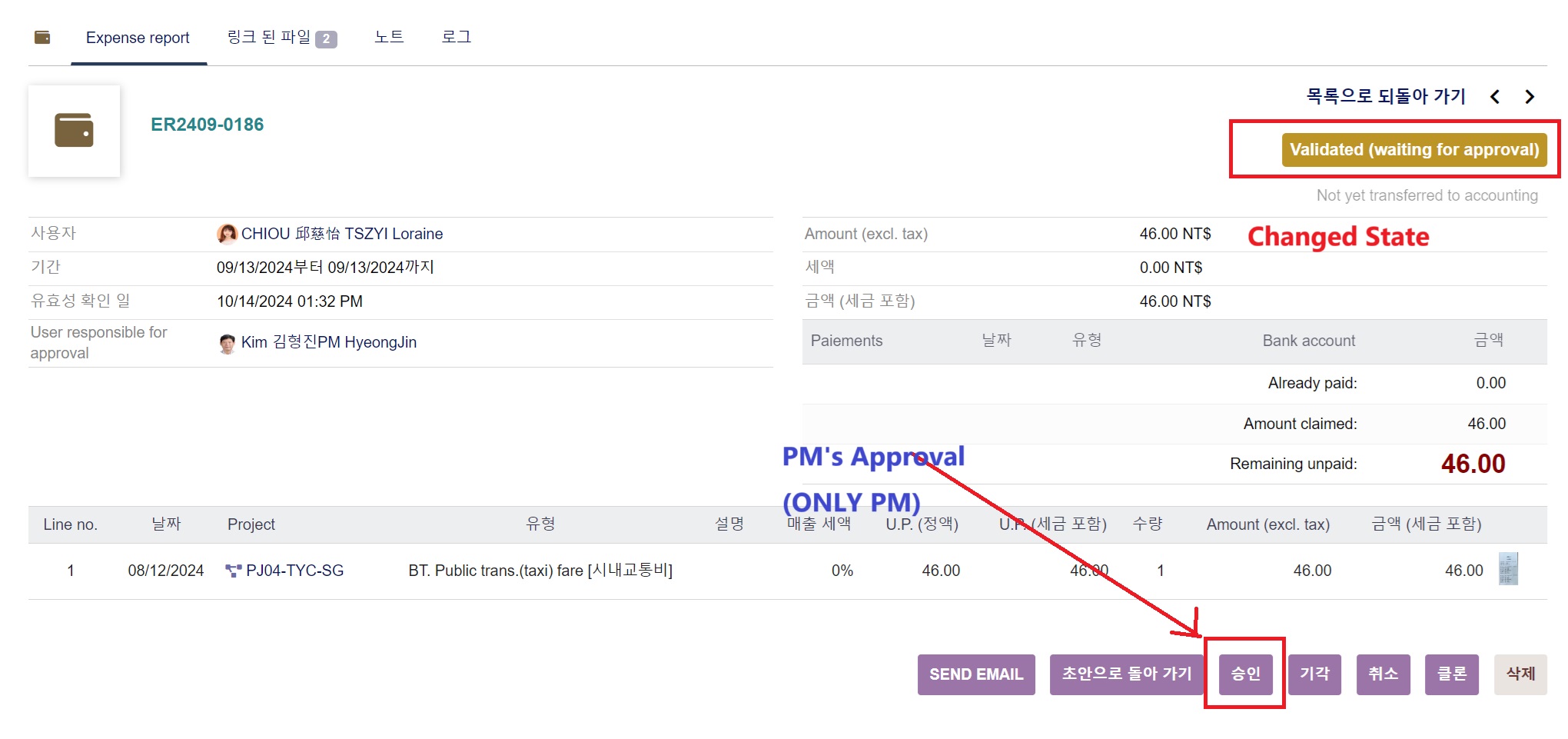
Task: Go to next record with right chevron
Action: click(1530, 97)
